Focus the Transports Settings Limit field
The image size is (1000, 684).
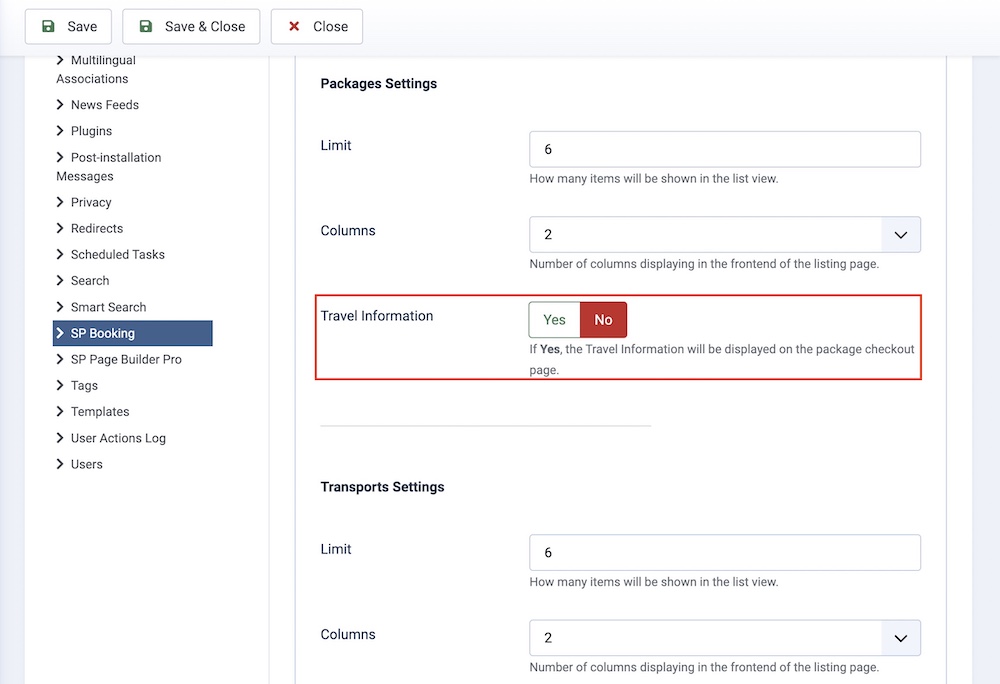tap(724, 552)
